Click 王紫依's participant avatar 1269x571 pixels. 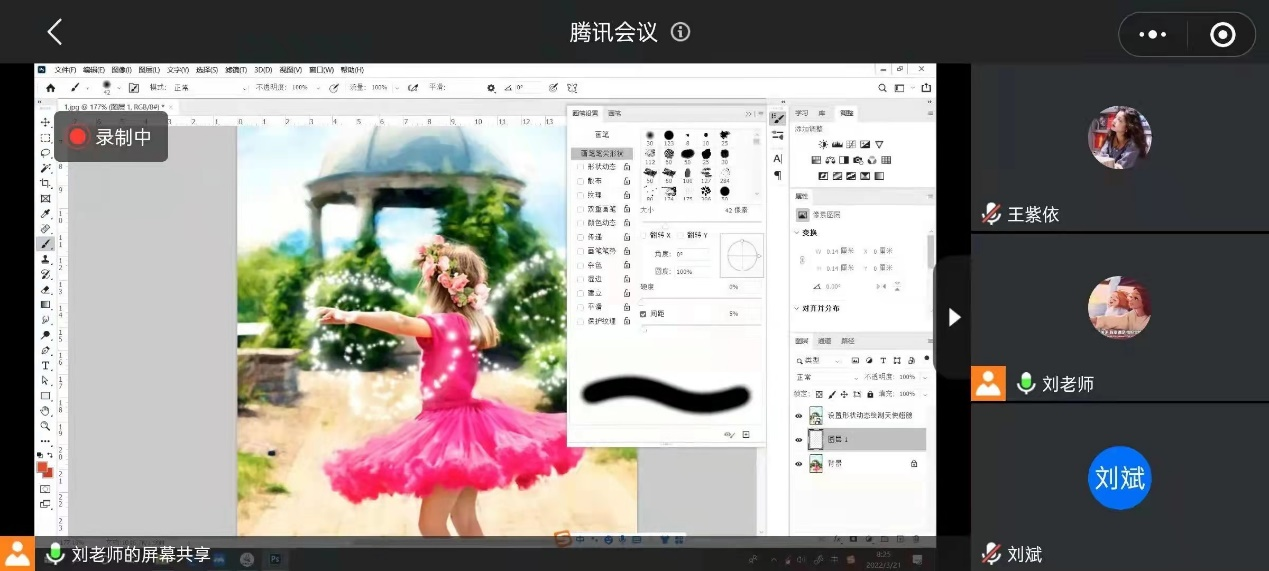(x=1119, y=137)
